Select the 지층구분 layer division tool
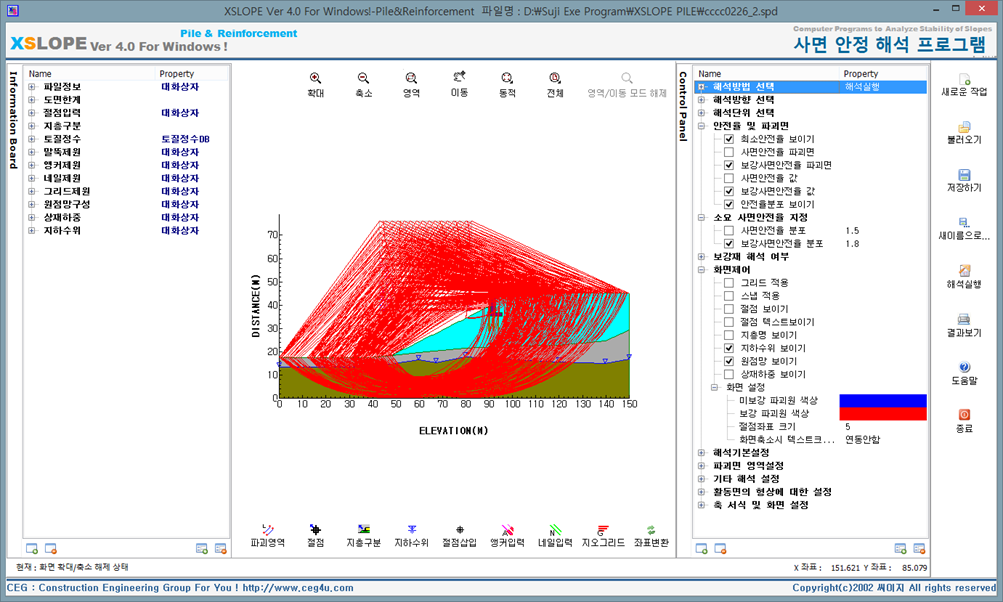The image size is (1003, 602). (x=363, y=529)
